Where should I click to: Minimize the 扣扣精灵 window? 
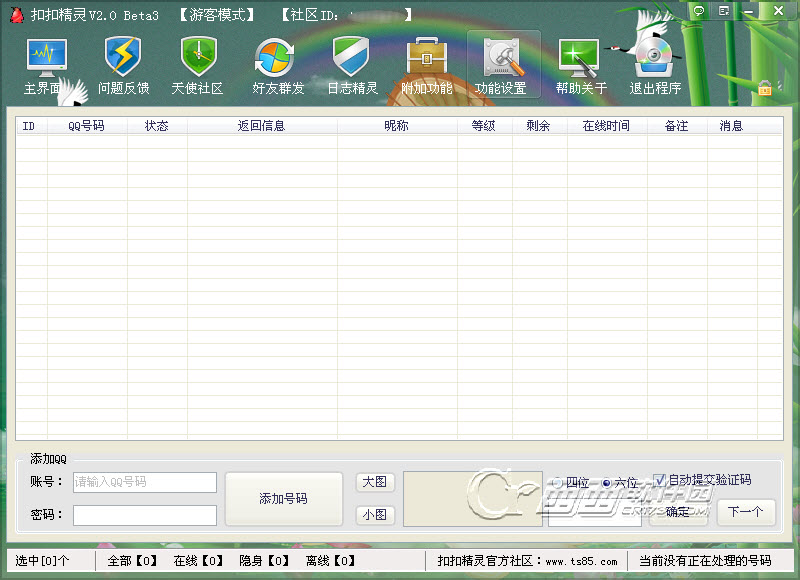[748, 11]
